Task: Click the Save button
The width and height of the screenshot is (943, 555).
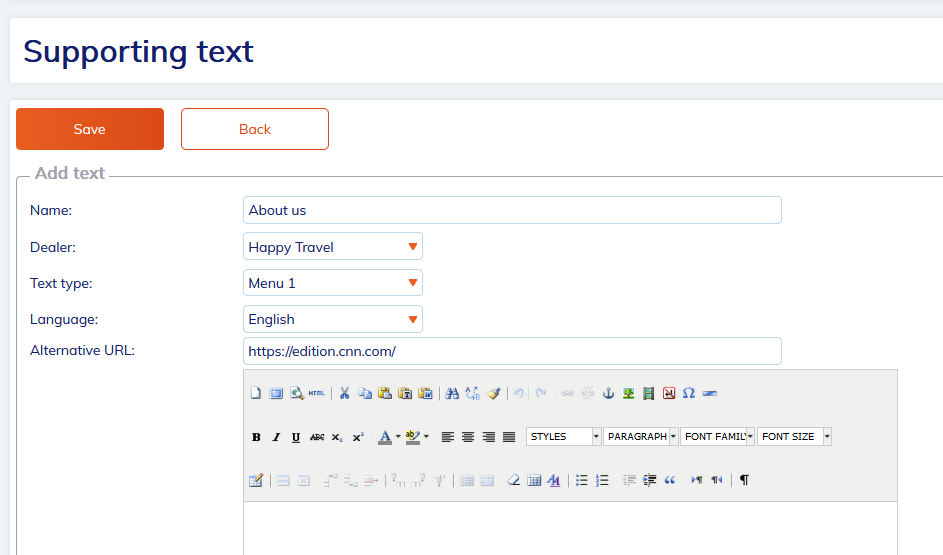Action: (90, 129)
